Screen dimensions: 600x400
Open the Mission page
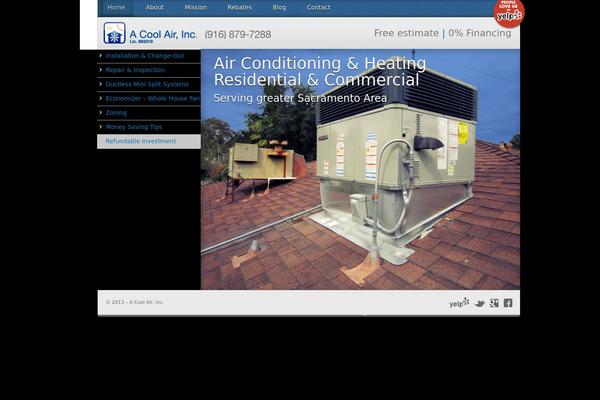click(196, 8)
